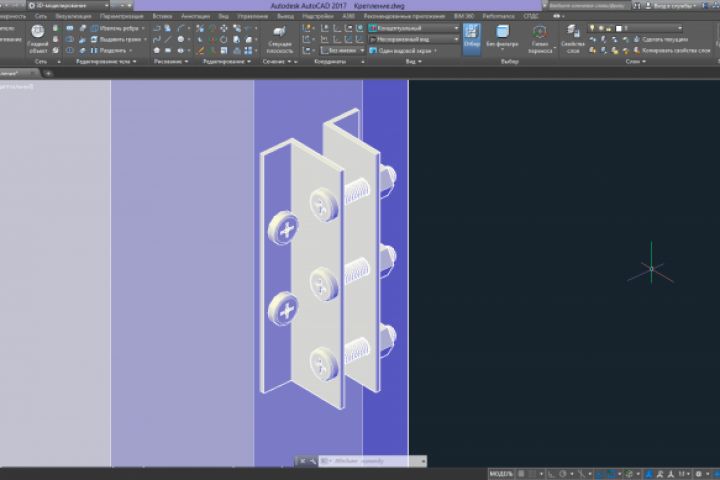
Task: Select the Rotate tool in the Editing panel
Action: pos(224,40)
